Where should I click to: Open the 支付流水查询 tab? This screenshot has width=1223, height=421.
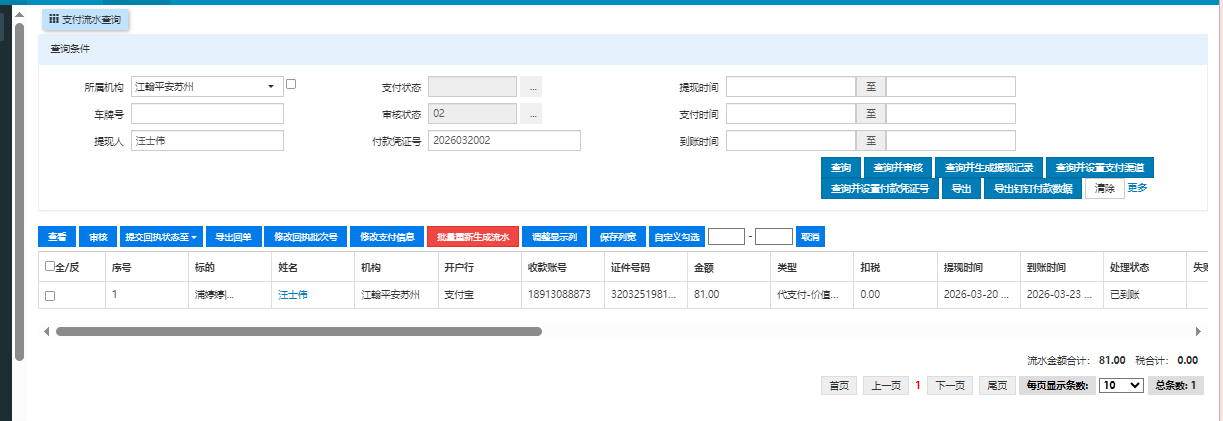85,20
